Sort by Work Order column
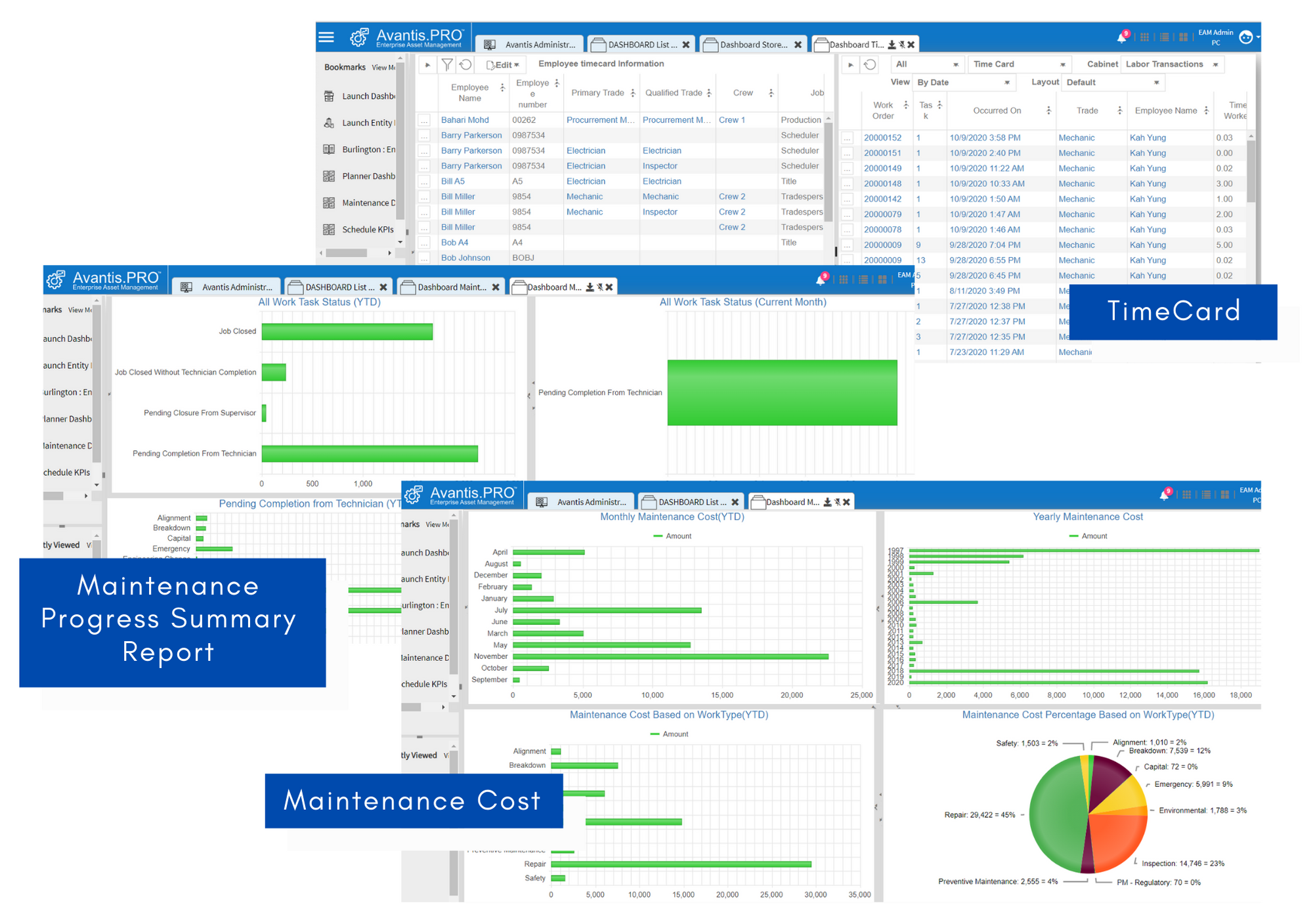The width and height of the screenshot is (1313, 924). pos(906,105)
